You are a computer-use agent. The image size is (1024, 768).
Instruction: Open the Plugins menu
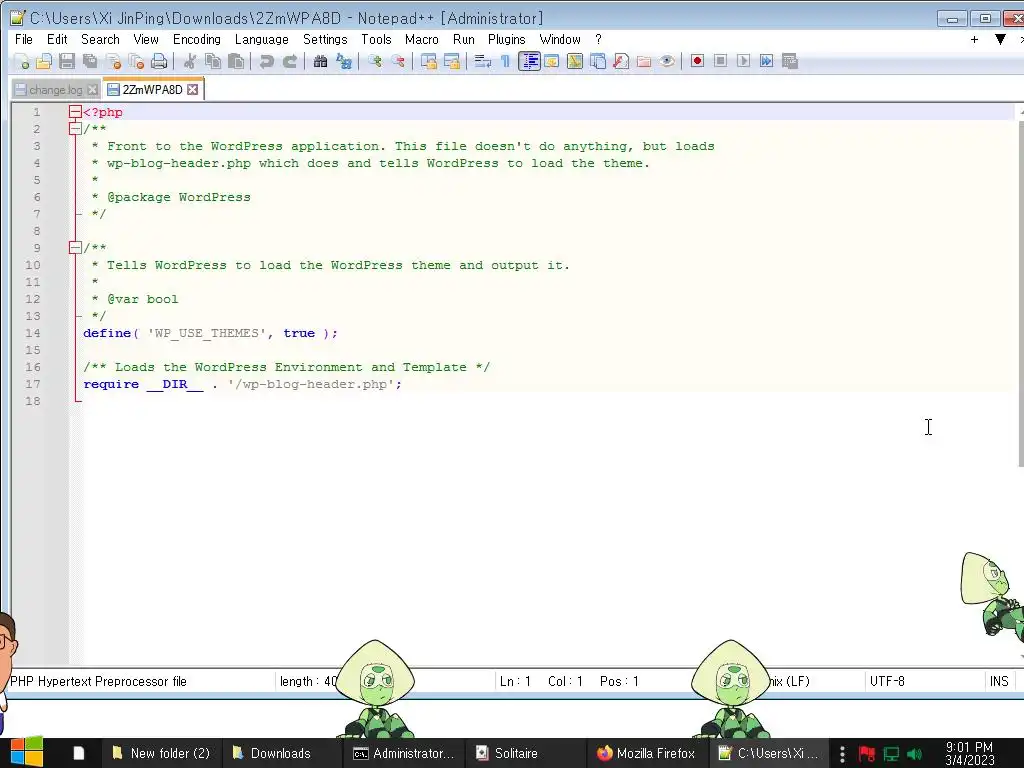(x=506, y=39)
